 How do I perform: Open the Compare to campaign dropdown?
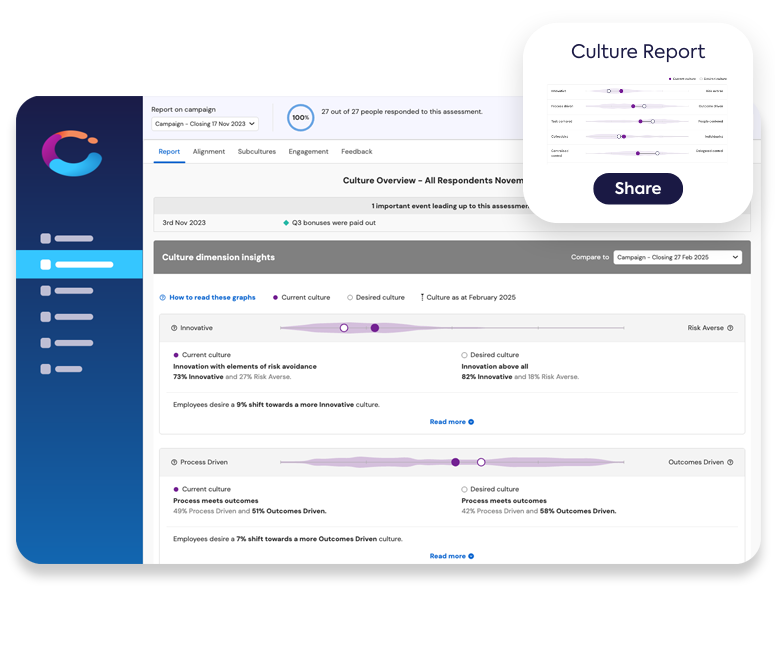click(x=677, y=257)
